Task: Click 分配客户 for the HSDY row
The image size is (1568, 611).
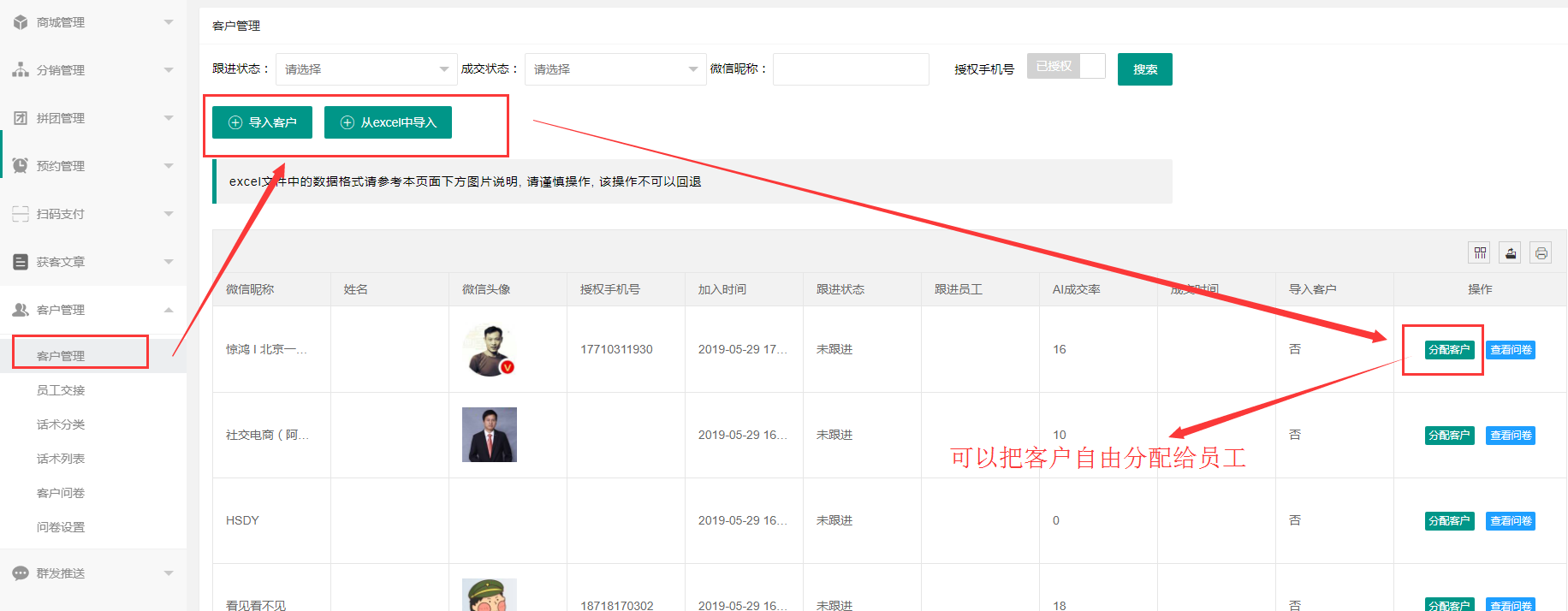Action: [x=1449, y=521]
